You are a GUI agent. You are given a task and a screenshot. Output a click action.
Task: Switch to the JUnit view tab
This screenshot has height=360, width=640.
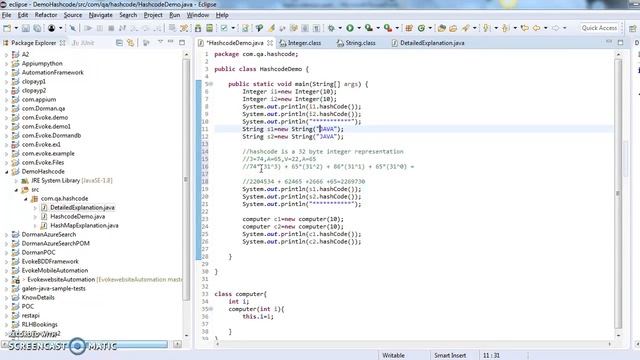tap(83, 43)
